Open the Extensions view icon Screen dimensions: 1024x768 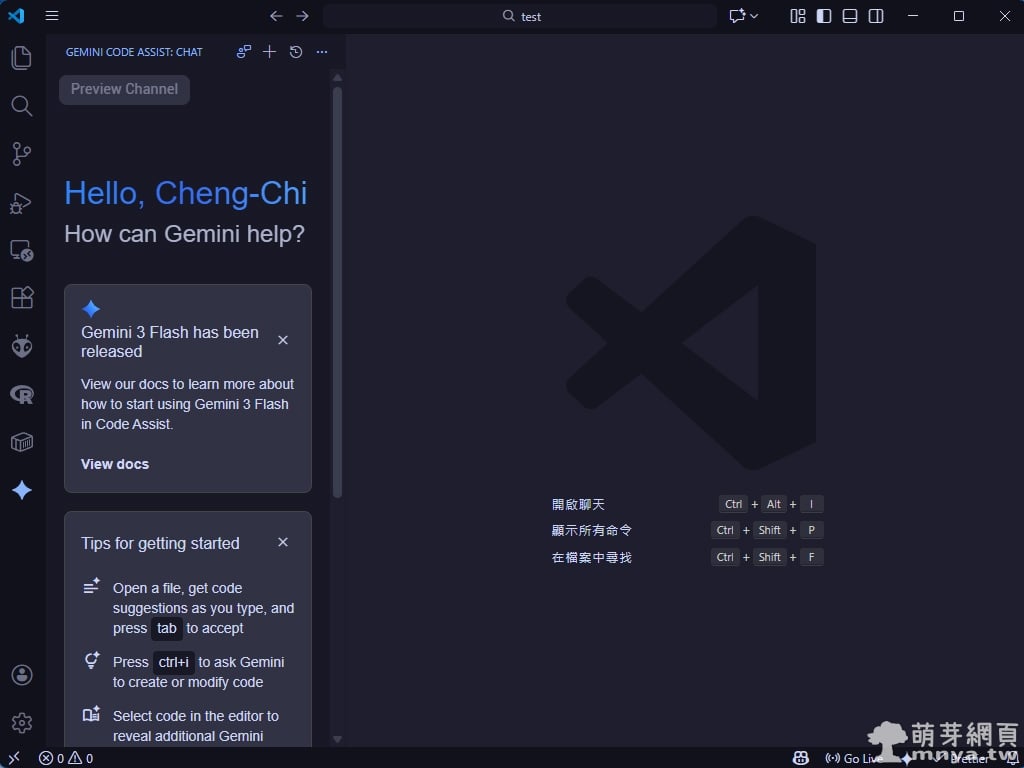[x=21, y=298]
